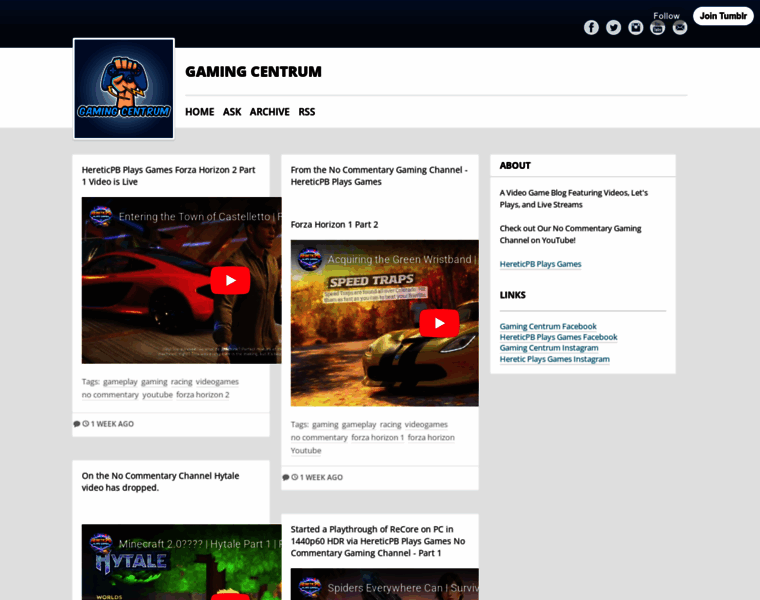Image resolution: width=760 pixels, height=600 pixels.
Task: Select no commentary tag on Forza Horizon 2 post
Action: [111, 395]
